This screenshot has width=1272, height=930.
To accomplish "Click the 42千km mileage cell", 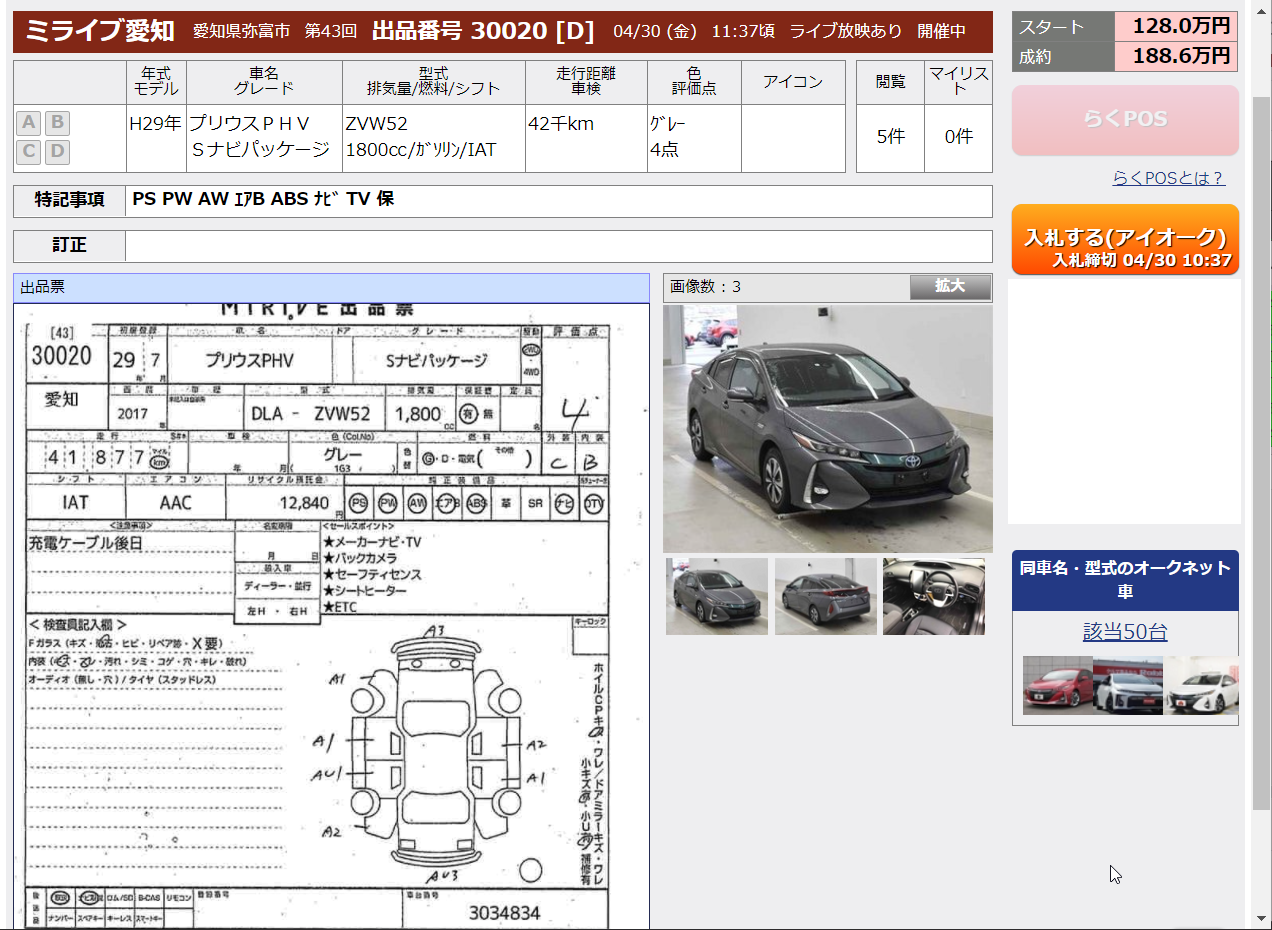I will [x=586, y=137].
